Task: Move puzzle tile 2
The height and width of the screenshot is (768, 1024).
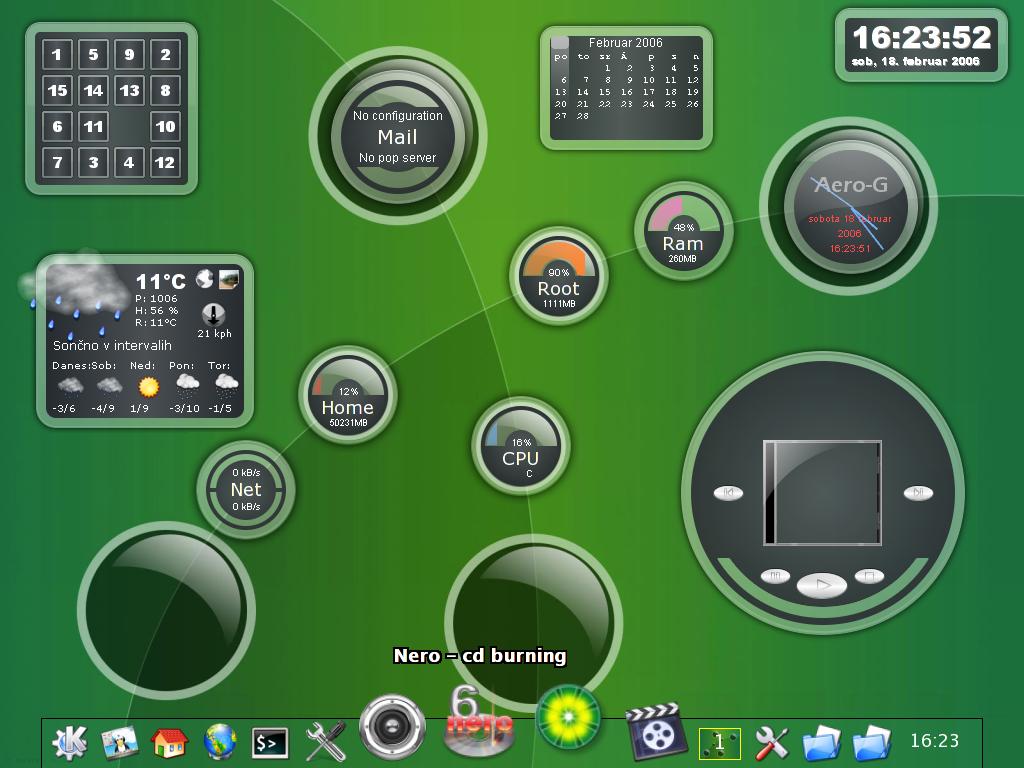Action: 165,54
